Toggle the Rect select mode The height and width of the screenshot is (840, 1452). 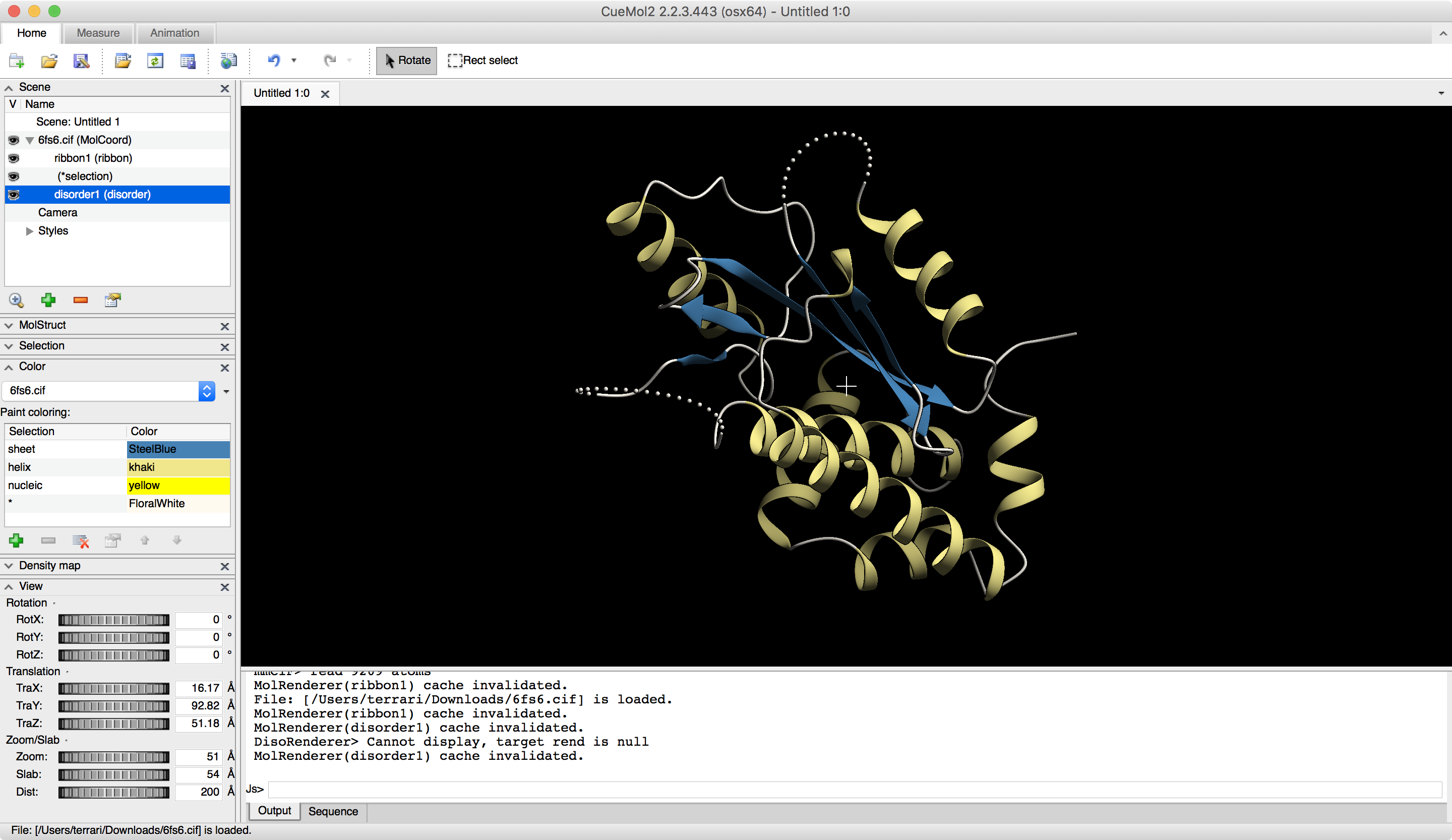point(483,60)
